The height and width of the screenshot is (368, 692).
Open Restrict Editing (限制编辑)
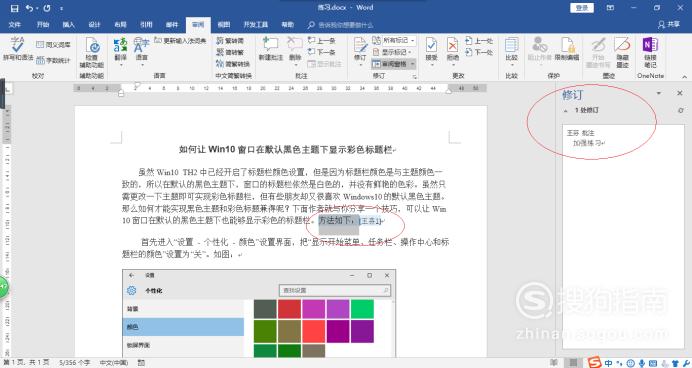(x=567, y=49)
